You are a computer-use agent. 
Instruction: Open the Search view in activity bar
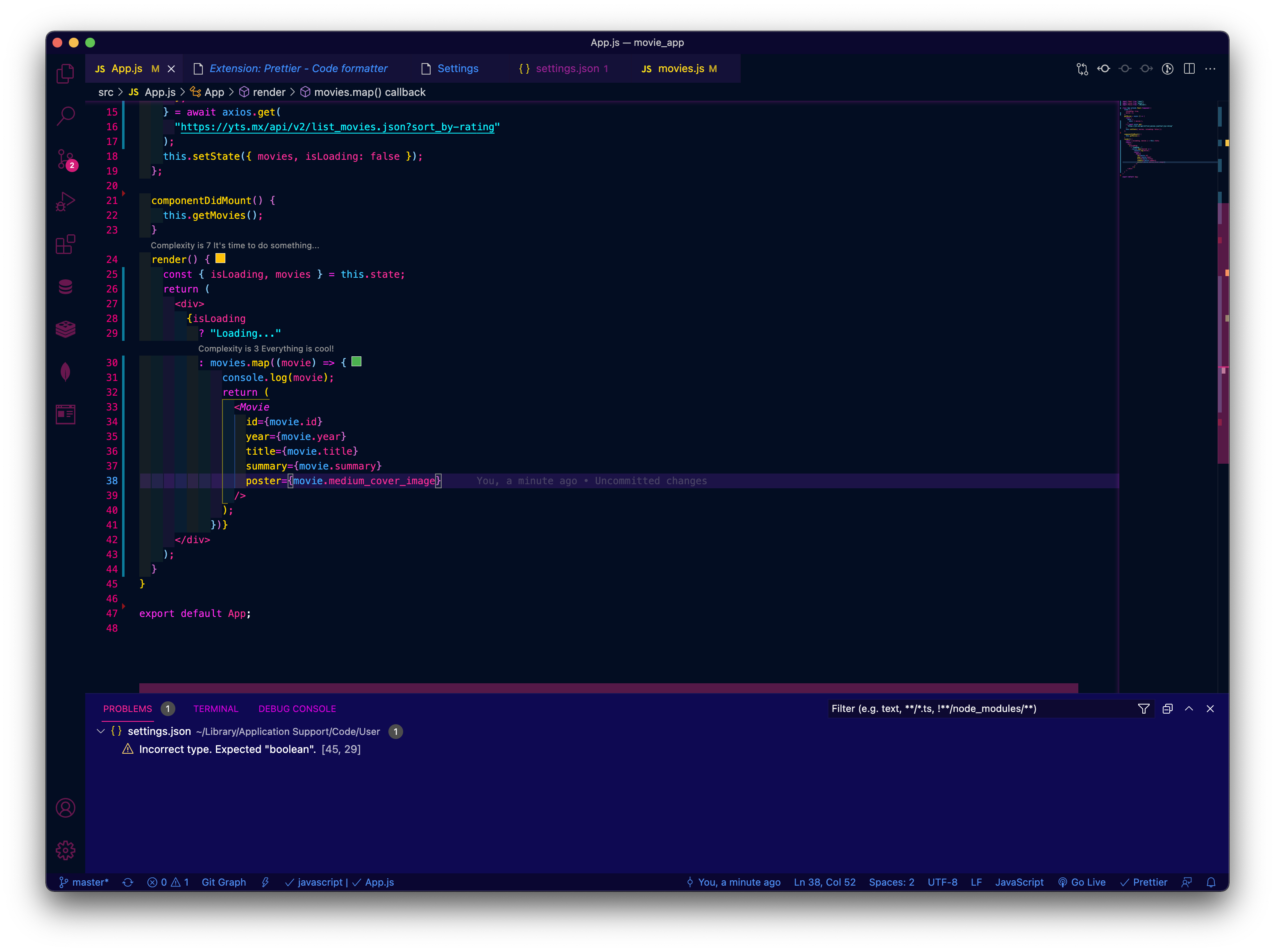pos(66,116)
